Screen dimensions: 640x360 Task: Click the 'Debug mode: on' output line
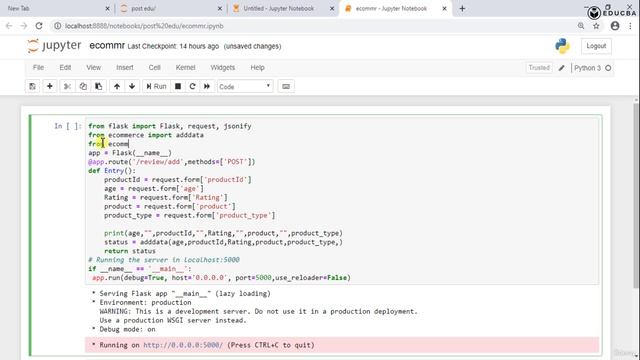127,329
